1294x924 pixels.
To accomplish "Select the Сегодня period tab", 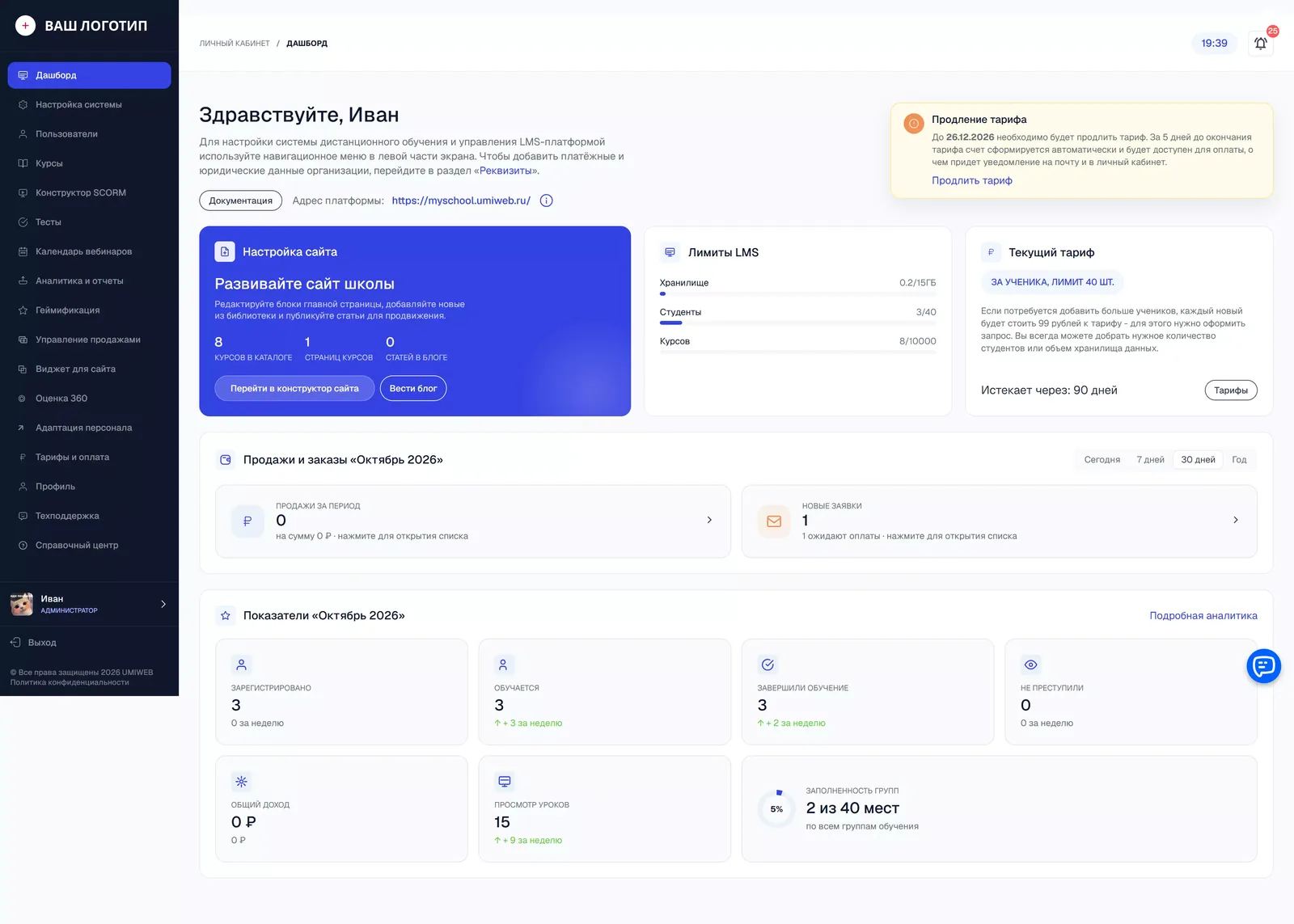I will (1102, 460).
